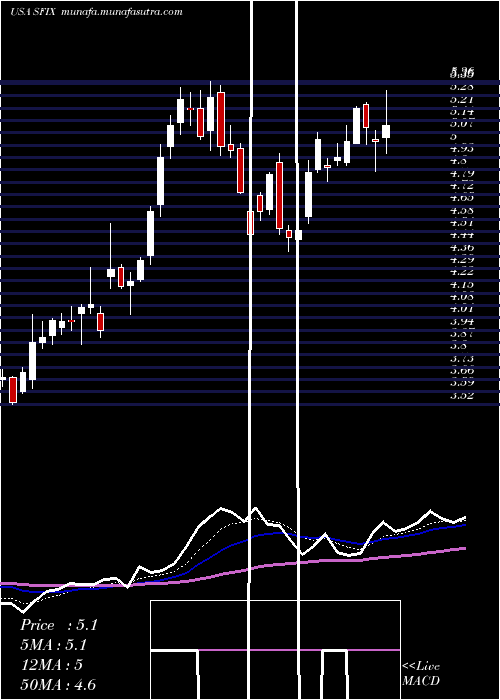Click the 4.36 price axis label
The width and height of the screenshot is (500, 700).
click(462, 248)
